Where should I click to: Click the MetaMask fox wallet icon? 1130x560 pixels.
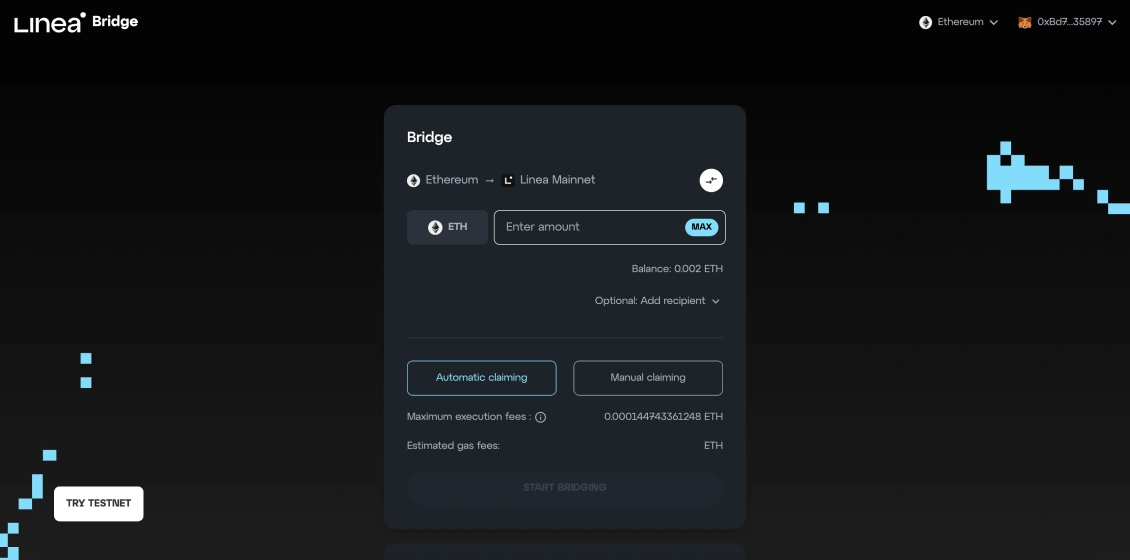1024,22
